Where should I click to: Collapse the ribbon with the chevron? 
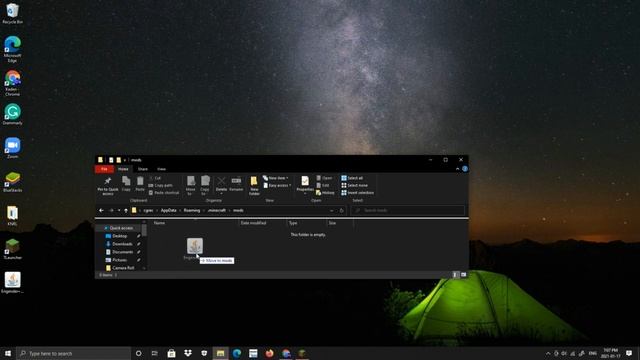point(458,169)
